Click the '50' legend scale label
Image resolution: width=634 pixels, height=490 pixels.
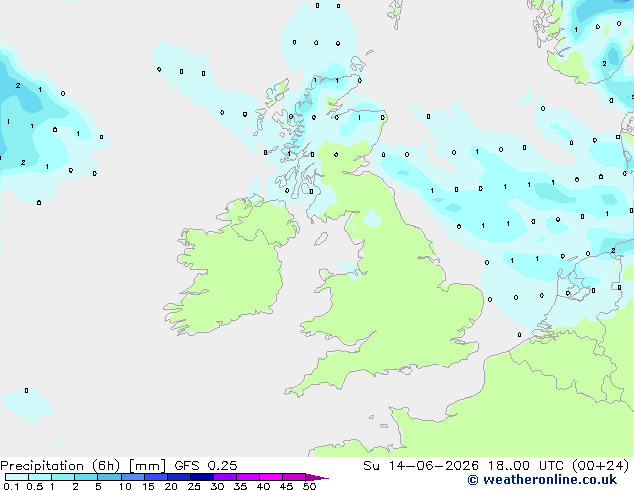click(x=309, y=486)
